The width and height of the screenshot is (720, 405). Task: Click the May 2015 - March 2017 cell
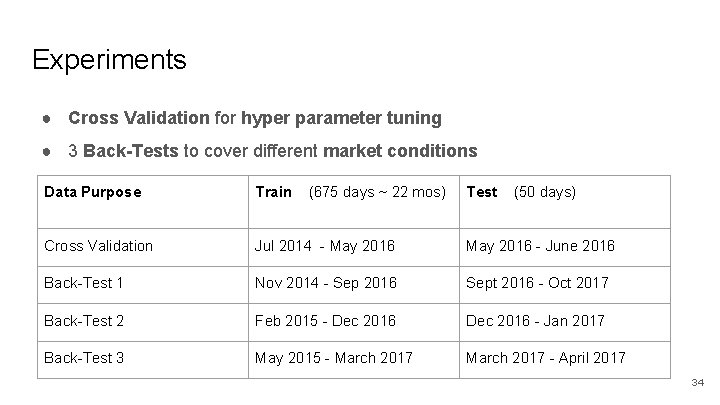coord(354,360)
